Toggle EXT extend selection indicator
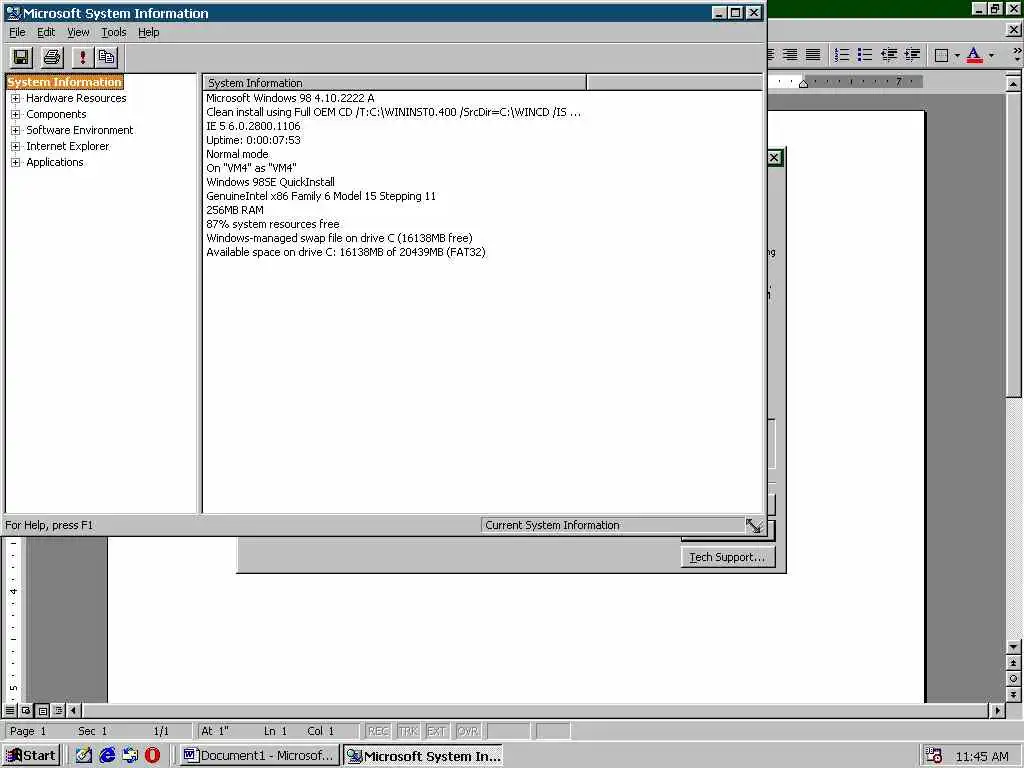The image size is (1024, 768). click(436, 731)
